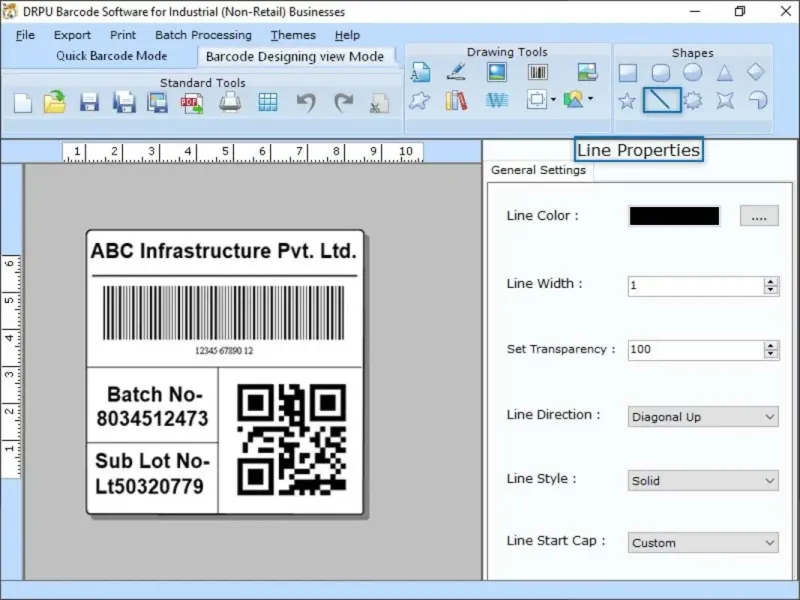Click the printer icon in Standard Tools
This screenshot has height=600, width=800.
pos(230,102)
